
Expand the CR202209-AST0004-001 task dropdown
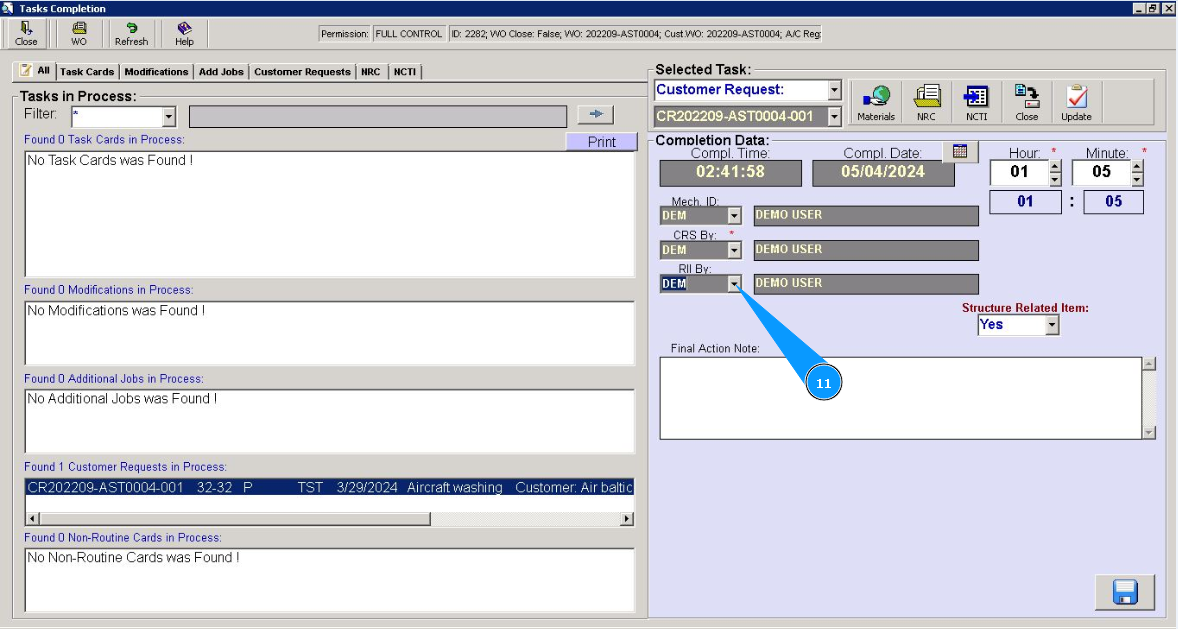[834, 116]
